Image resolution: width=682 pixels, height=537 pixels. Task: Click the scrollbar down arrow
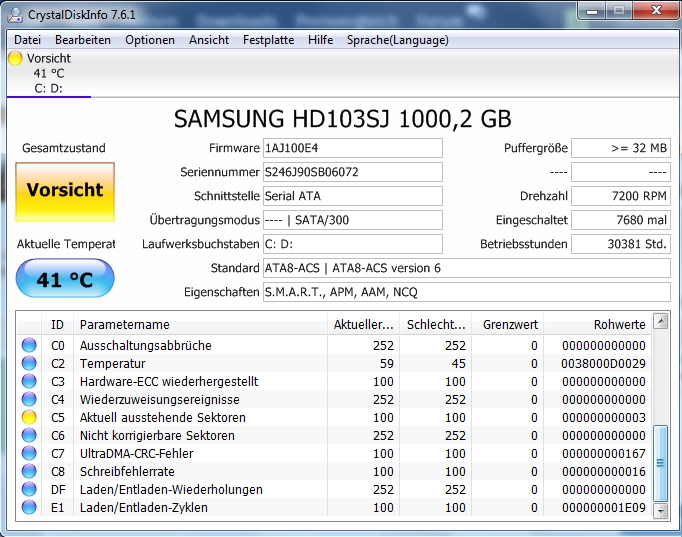[x=661, y=510]
